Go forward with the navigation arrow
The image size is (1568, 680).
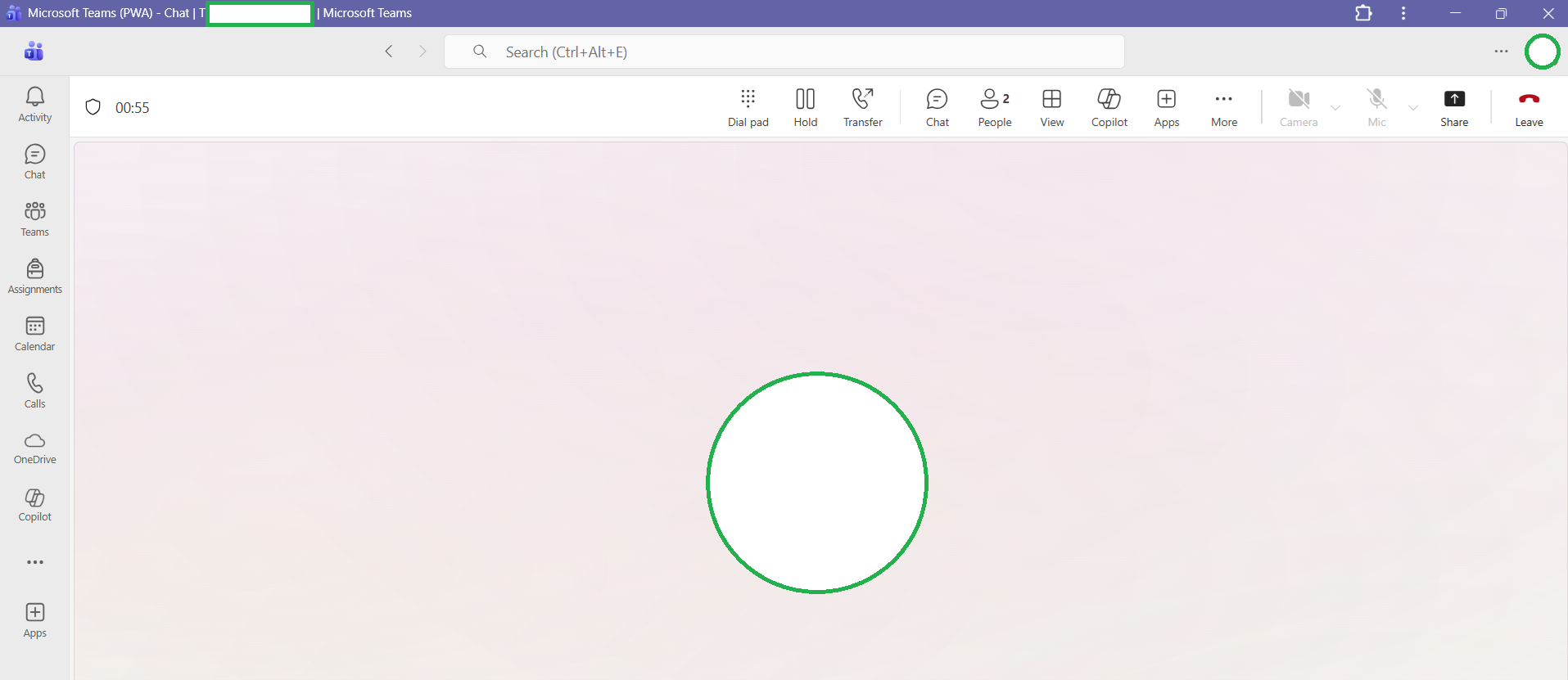click(x=423, y=52)
